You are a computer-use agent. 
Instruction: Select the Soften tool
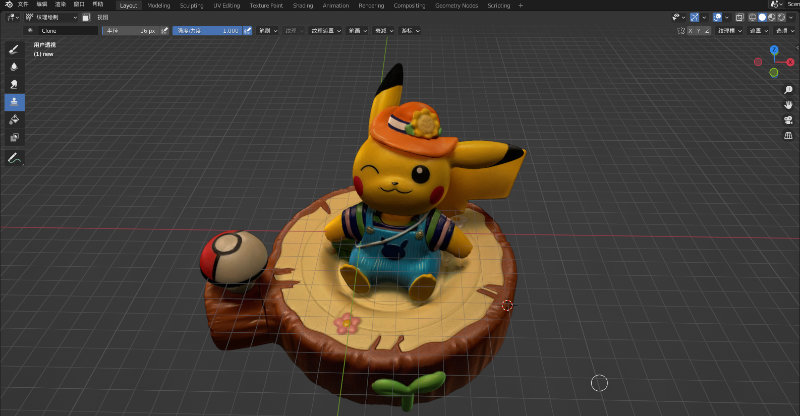coord(15,66)
